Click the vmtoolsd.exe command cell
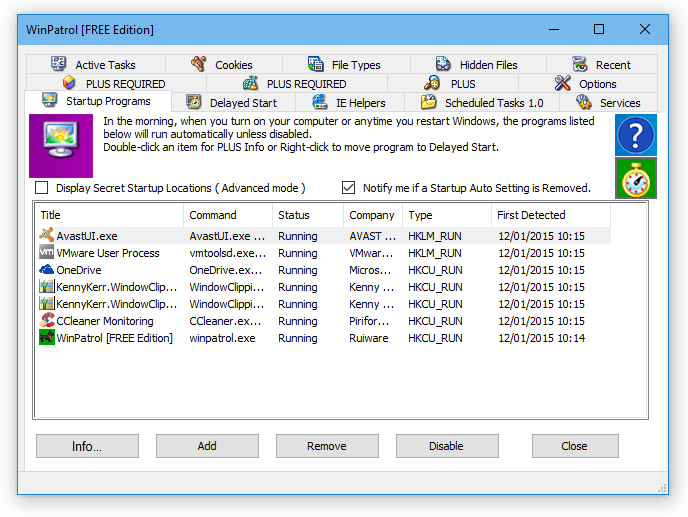This screenshot has height=517, width=688. tap(228, 253)
